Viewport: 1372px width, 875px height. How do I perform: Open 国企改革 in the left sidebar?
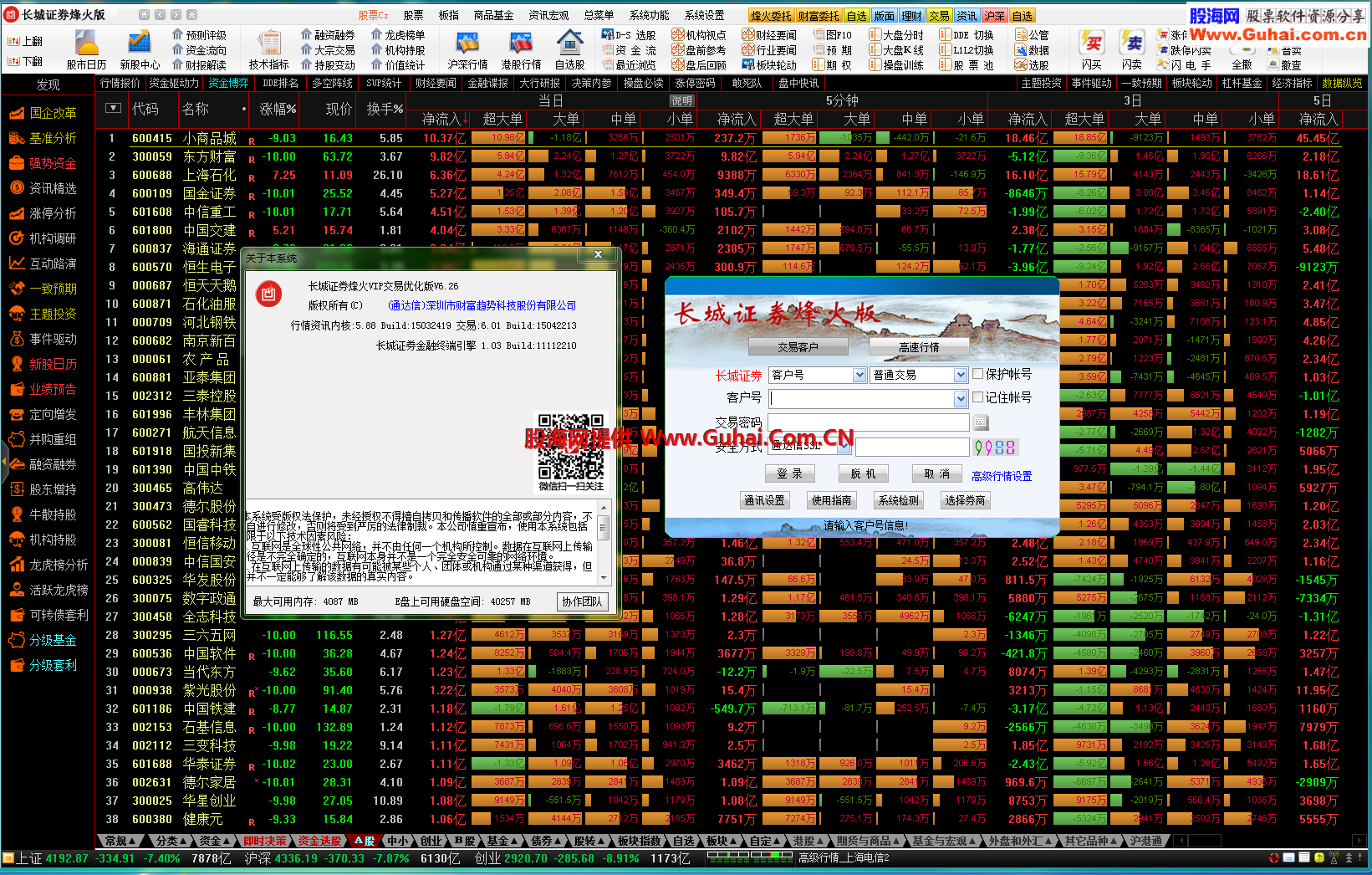(x=43, y=113)
